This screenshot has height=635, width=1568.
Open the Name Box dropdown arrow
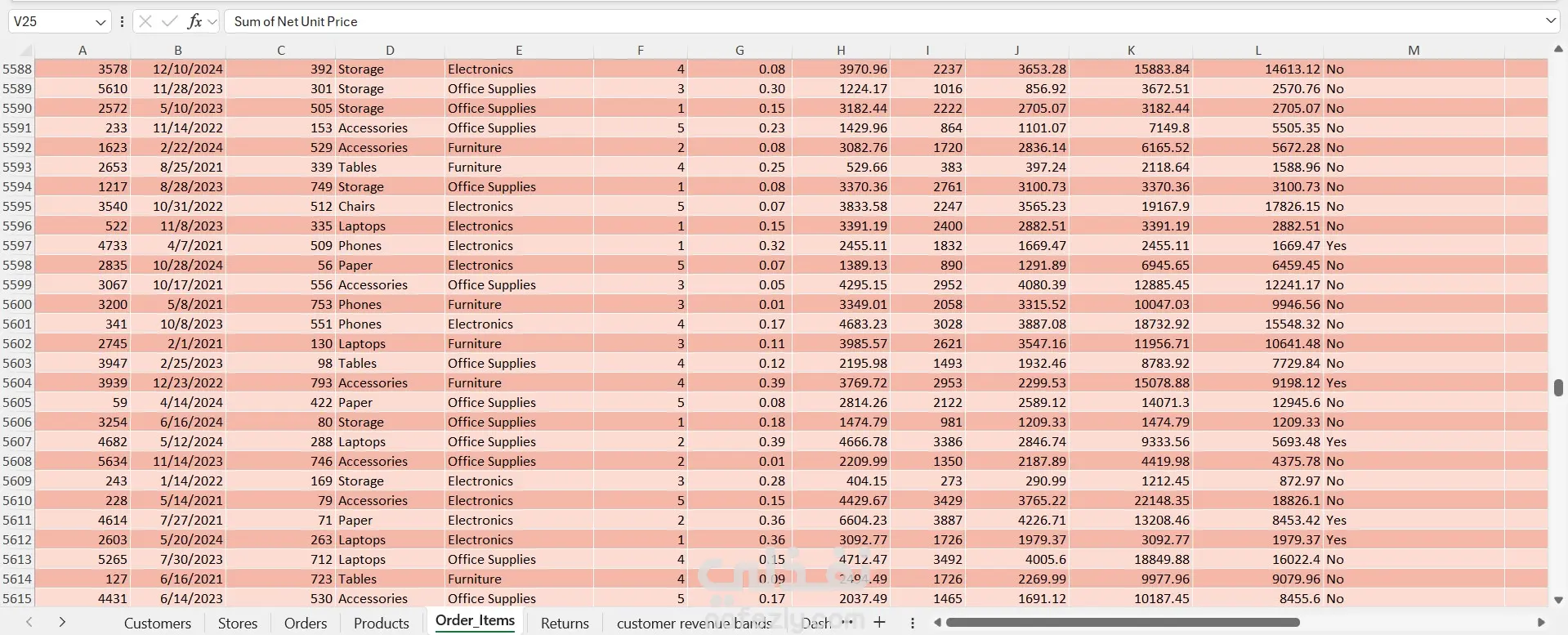click(x=101, y=22)
